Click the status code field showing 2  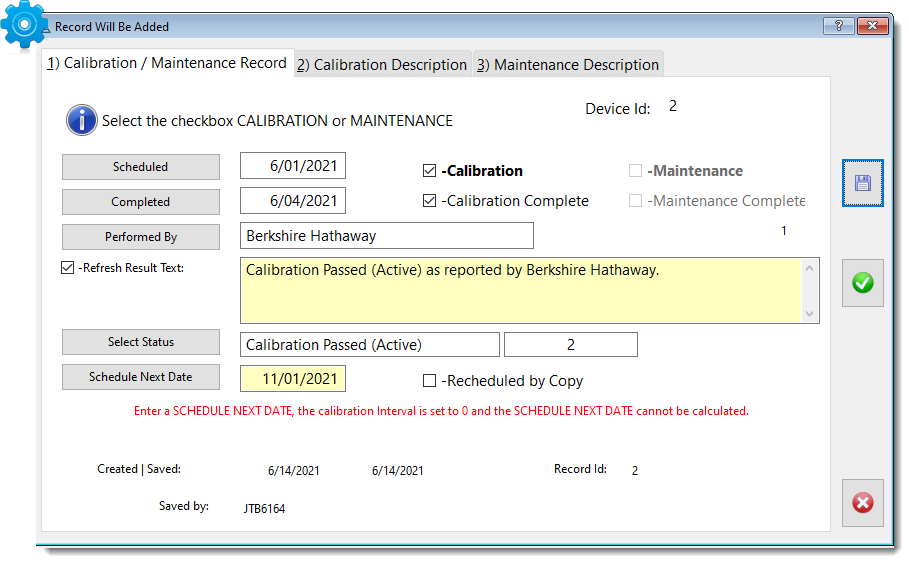(571, 344)
